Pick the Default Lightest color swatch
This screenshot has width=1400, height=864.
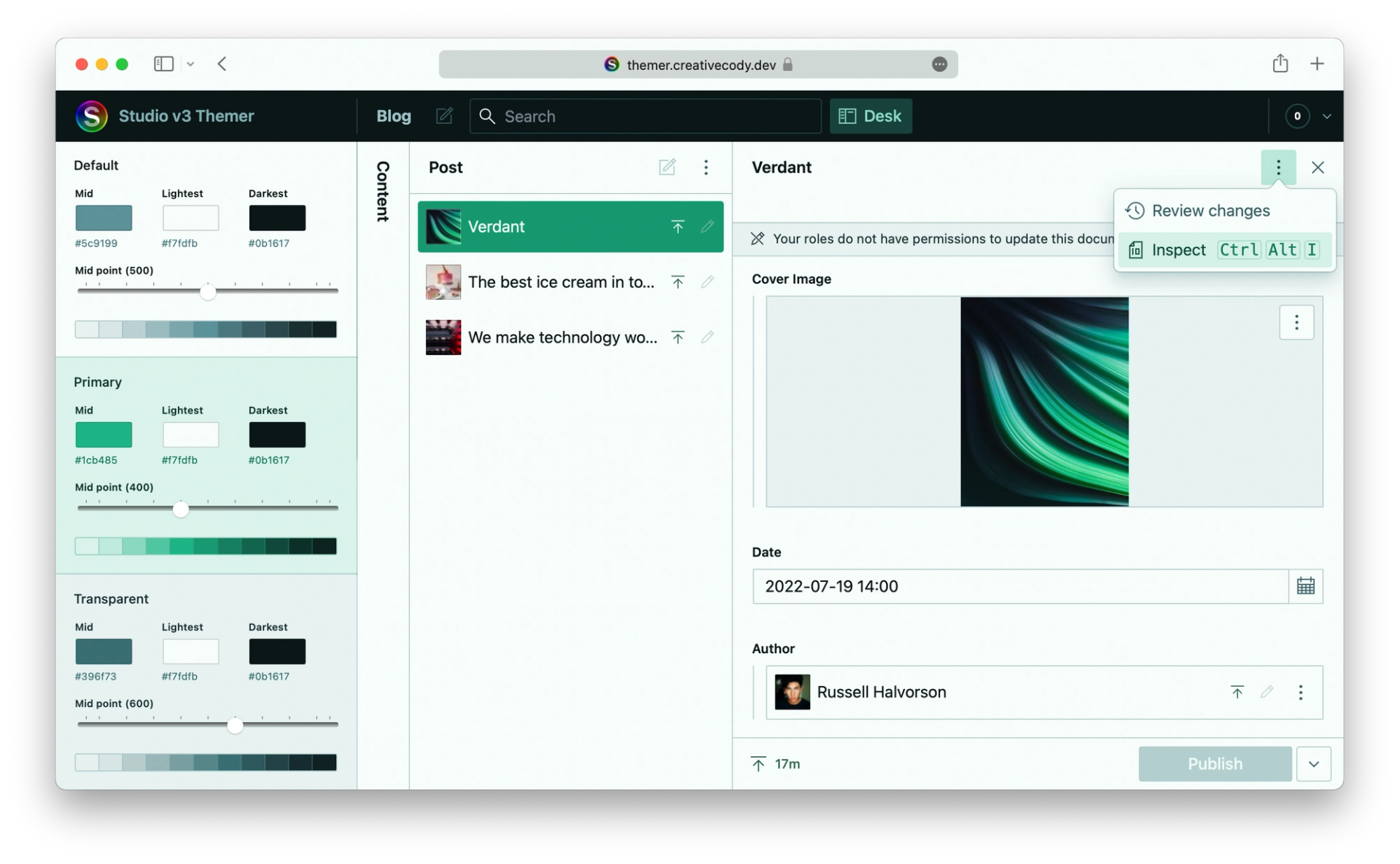click(x=190, y=218)
